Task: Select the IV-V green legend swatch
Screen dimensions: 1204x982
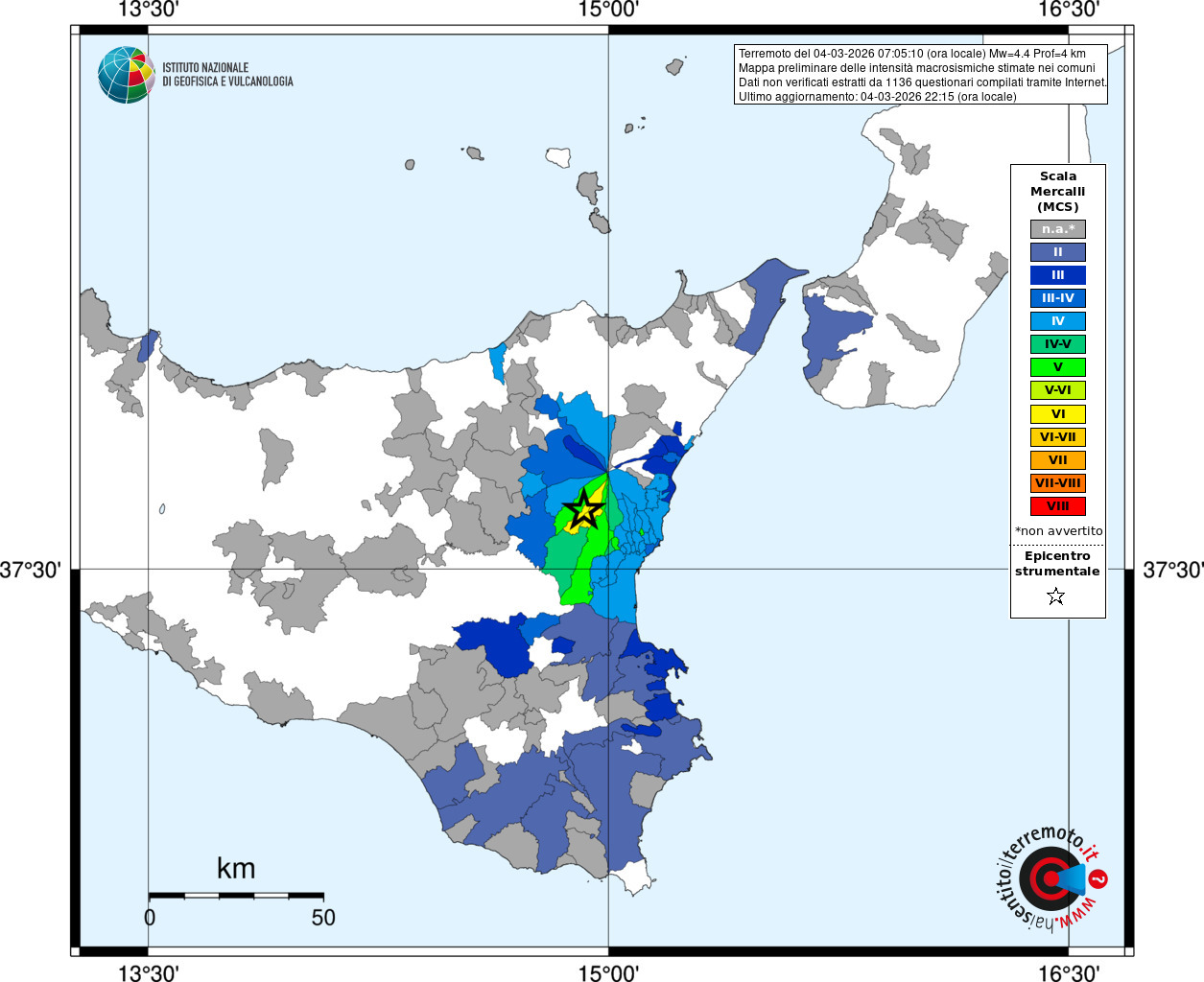Action: coord(1058,344)
